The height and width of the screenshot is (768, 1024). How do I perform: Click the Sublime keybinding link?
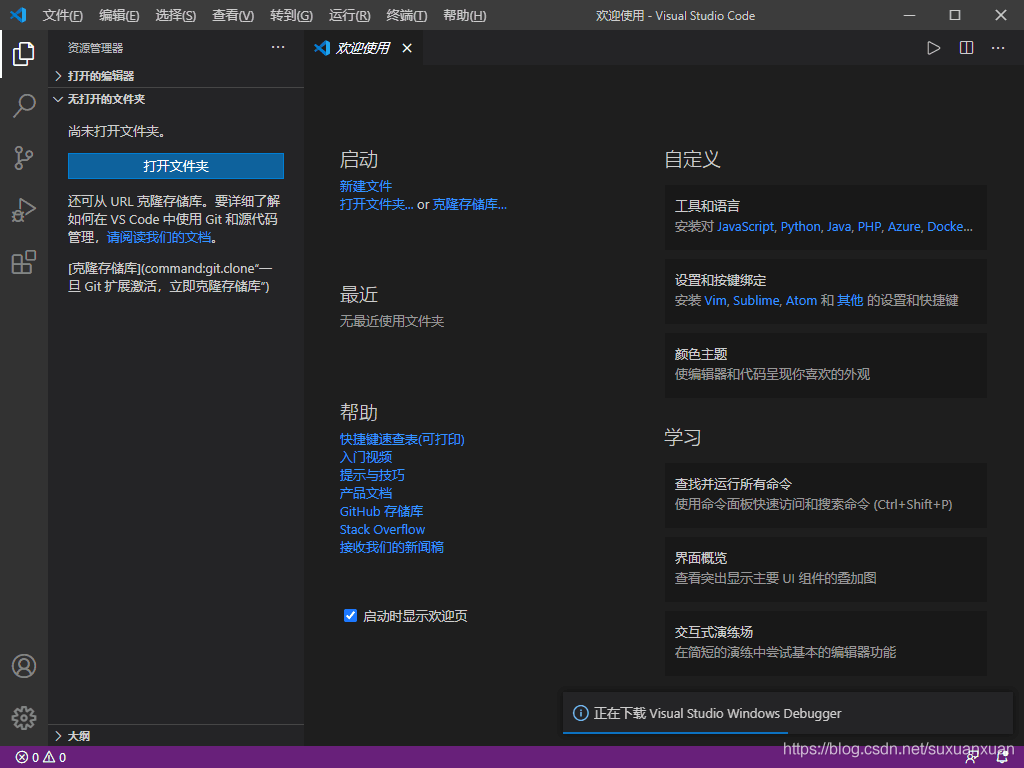tap(756, 300)
